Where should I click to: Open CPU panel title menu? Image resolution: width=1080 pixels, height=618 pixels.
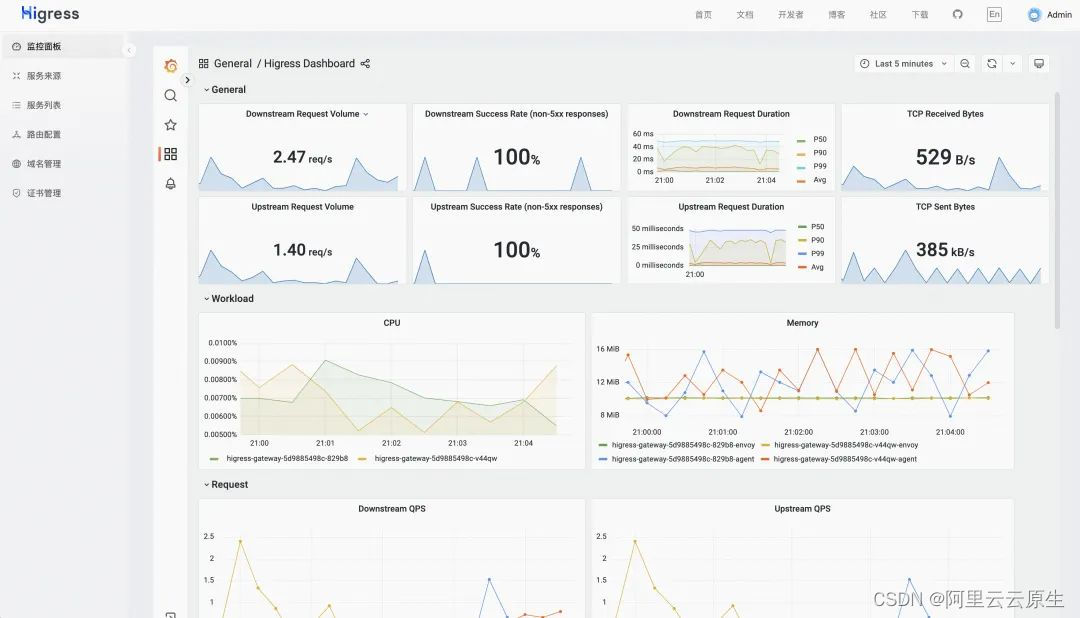(392, 322)
